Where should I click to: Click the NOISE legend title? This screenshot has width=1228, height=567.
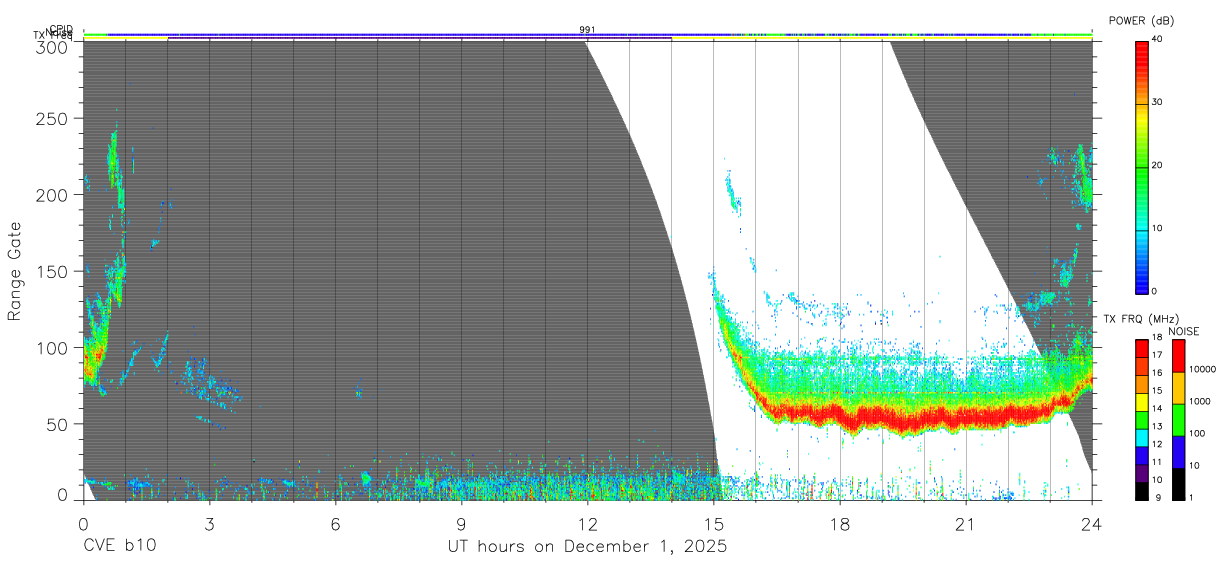(1183, 331)
